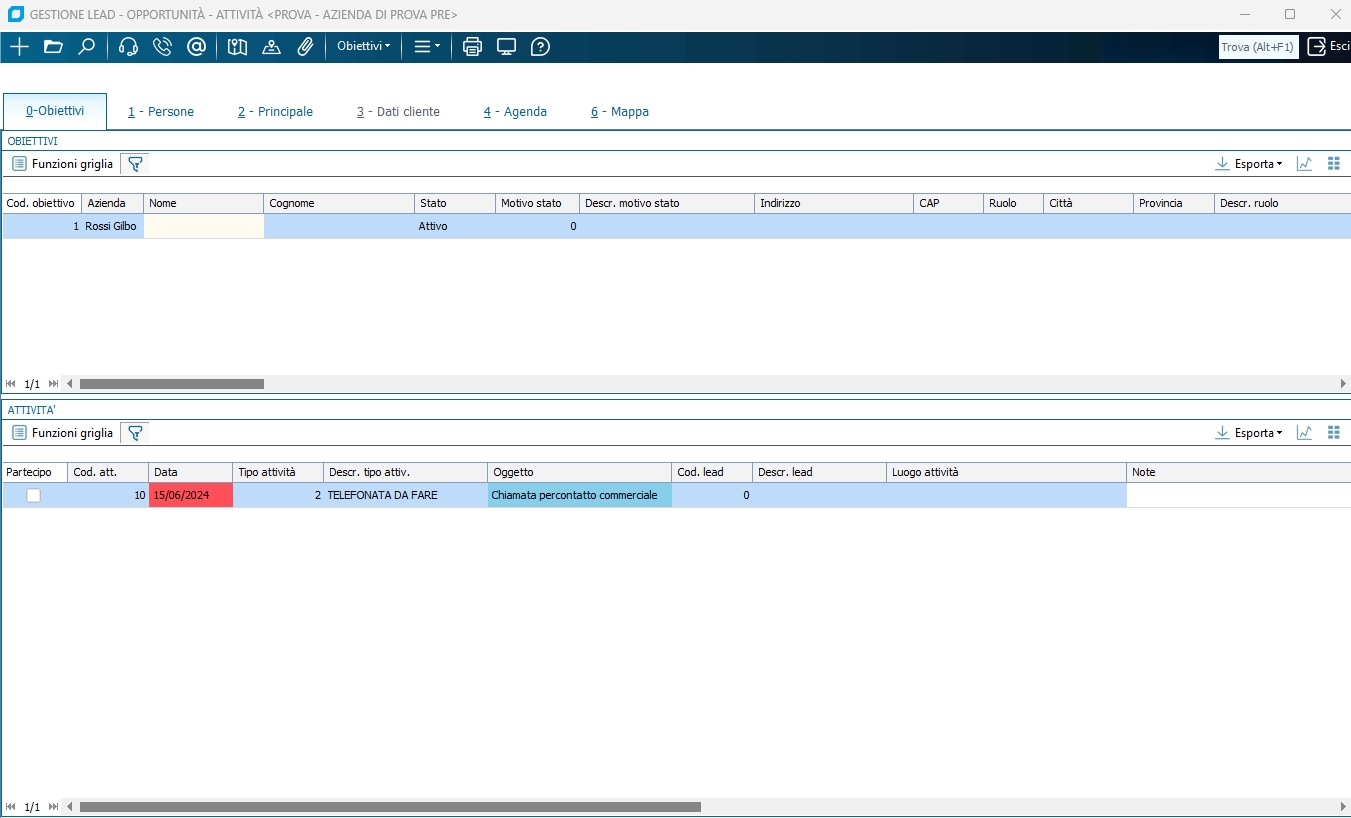Click the Nome cell in Rossi Gilbo row
Image resolution: width=1351 pixels, height=818 pixels.
pos(204,226)
